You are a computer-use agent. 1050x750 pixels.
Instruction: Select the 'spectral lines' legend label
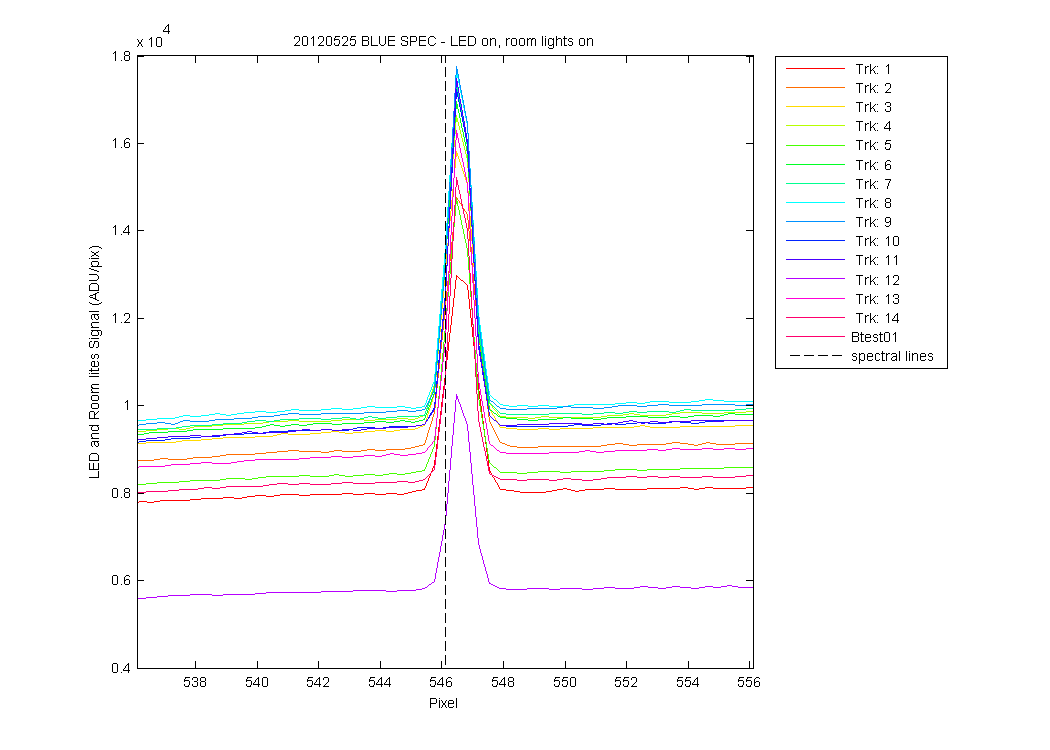(x=892, y=356)
